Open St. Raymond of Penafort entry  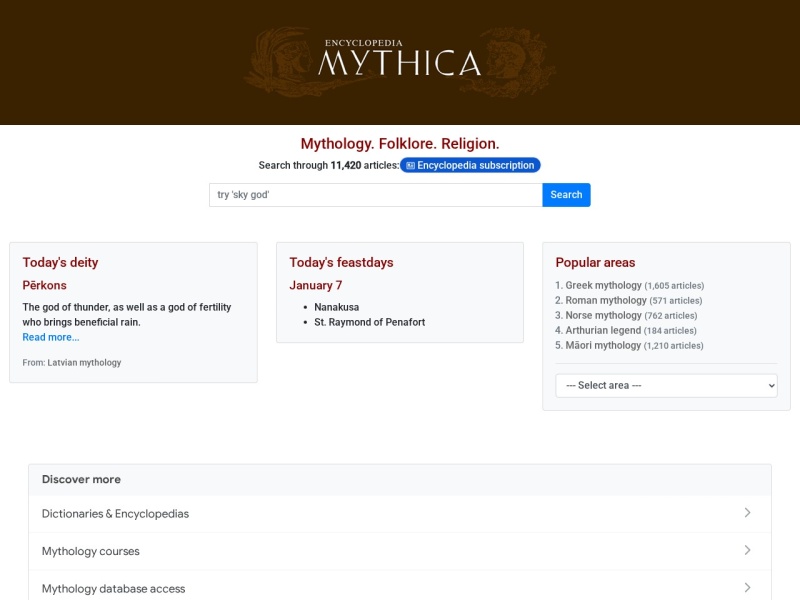(x=369, y=322)
